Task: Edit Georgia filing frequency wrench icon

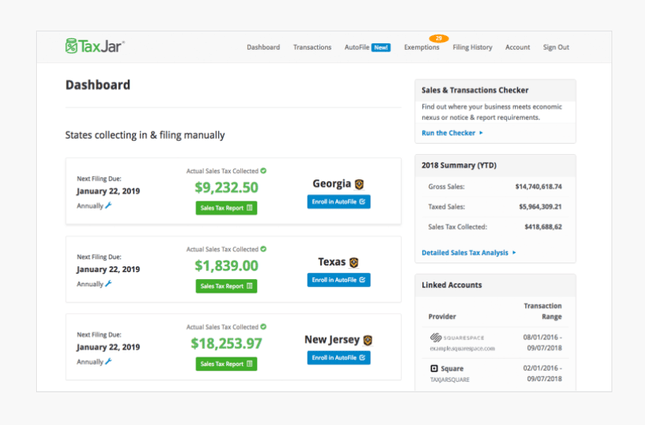Action: (x=109, y=205)
